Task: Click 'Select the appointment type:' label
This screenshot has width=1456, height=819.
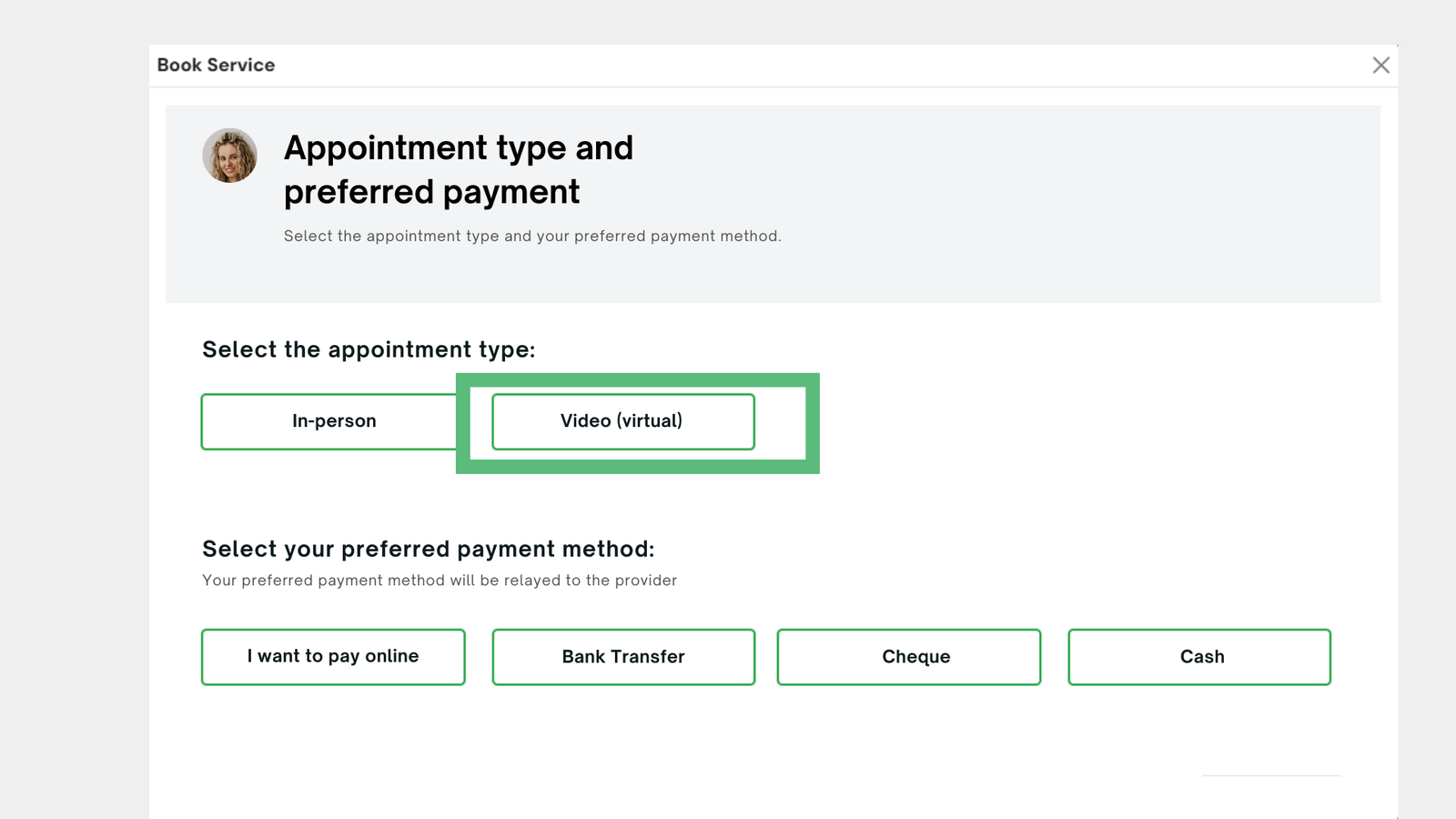Action: (x=369, y=350)
